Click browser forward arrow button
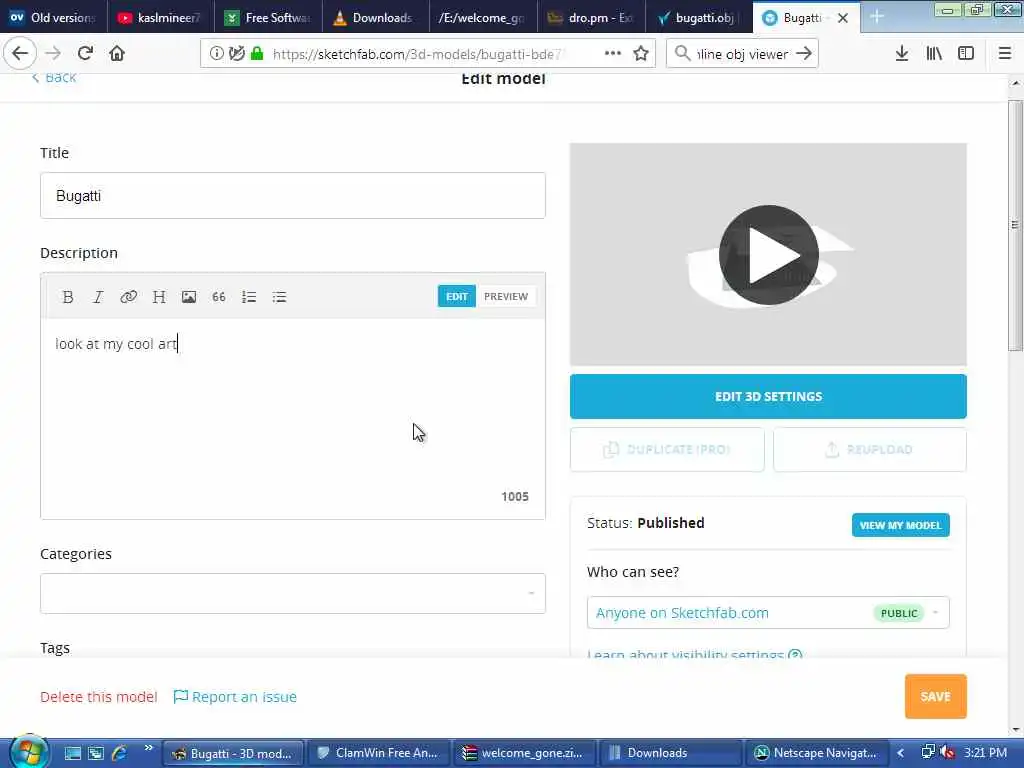Viewport: 1024px width, 768px height. 53,54
